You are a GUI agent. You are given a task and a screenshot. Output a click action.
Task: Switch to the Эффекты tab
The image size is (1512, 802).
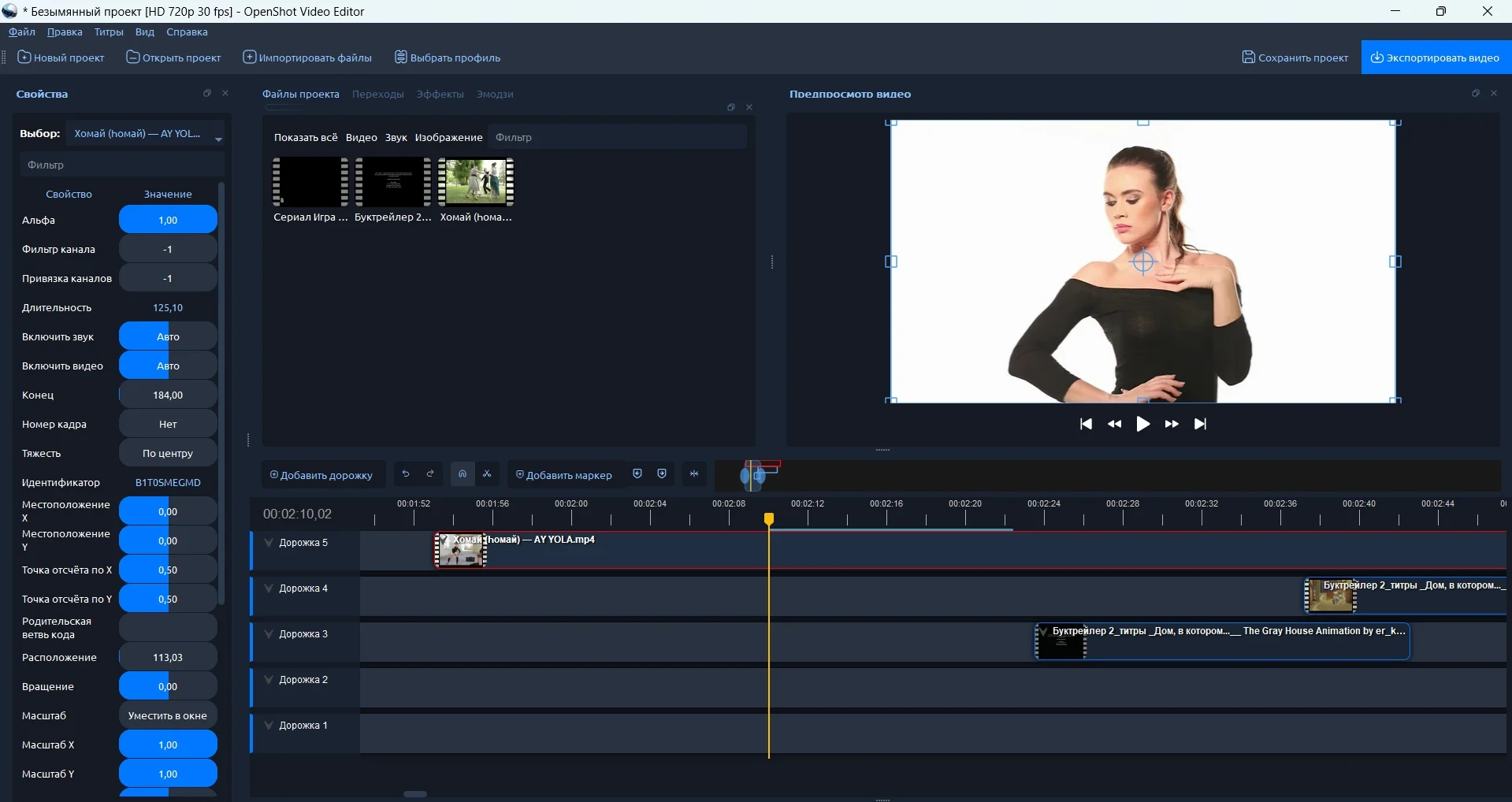pyautogui.click(x=440, y=94)
